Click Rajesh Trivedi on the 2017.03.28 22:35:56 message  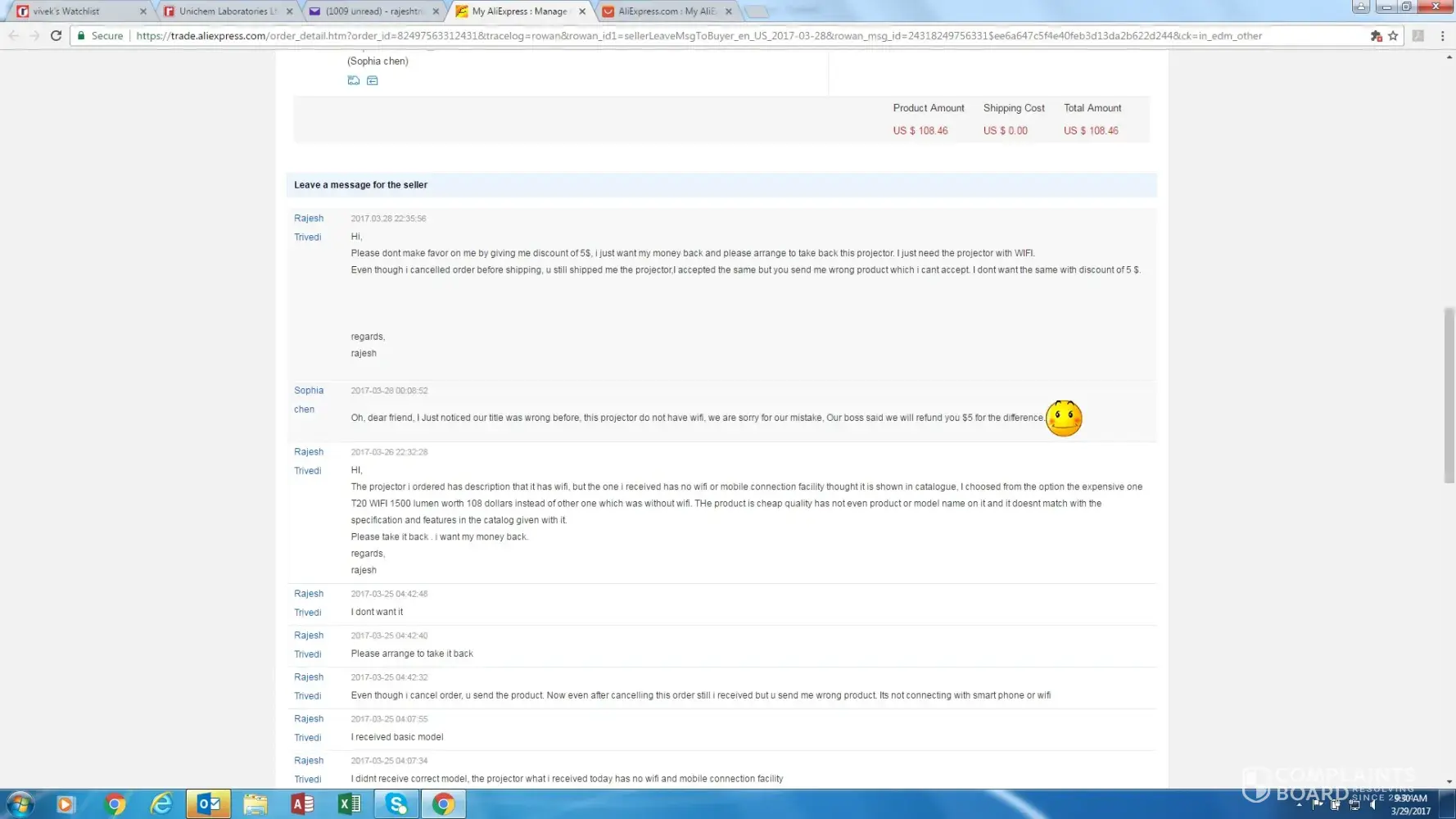click(x=309, y=228)
